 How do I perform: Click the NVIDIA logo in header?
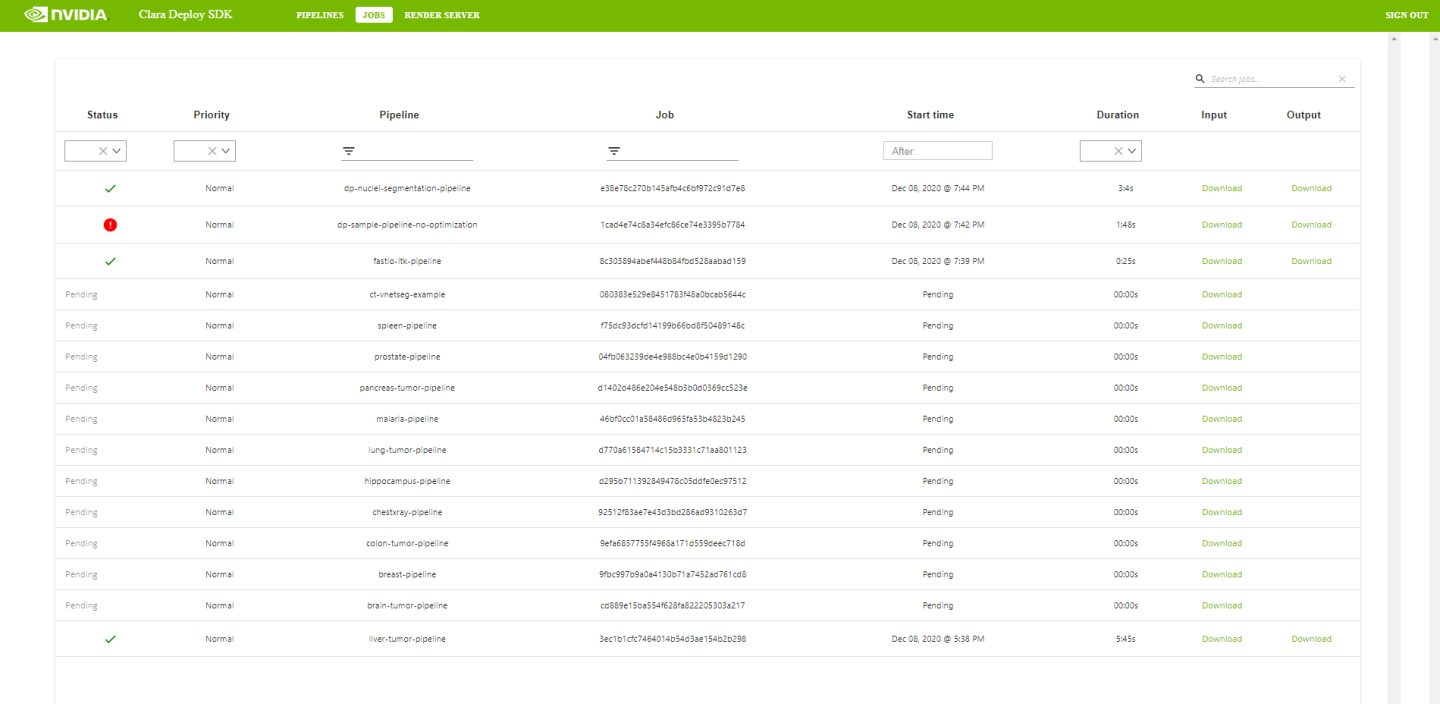point(65,15)
